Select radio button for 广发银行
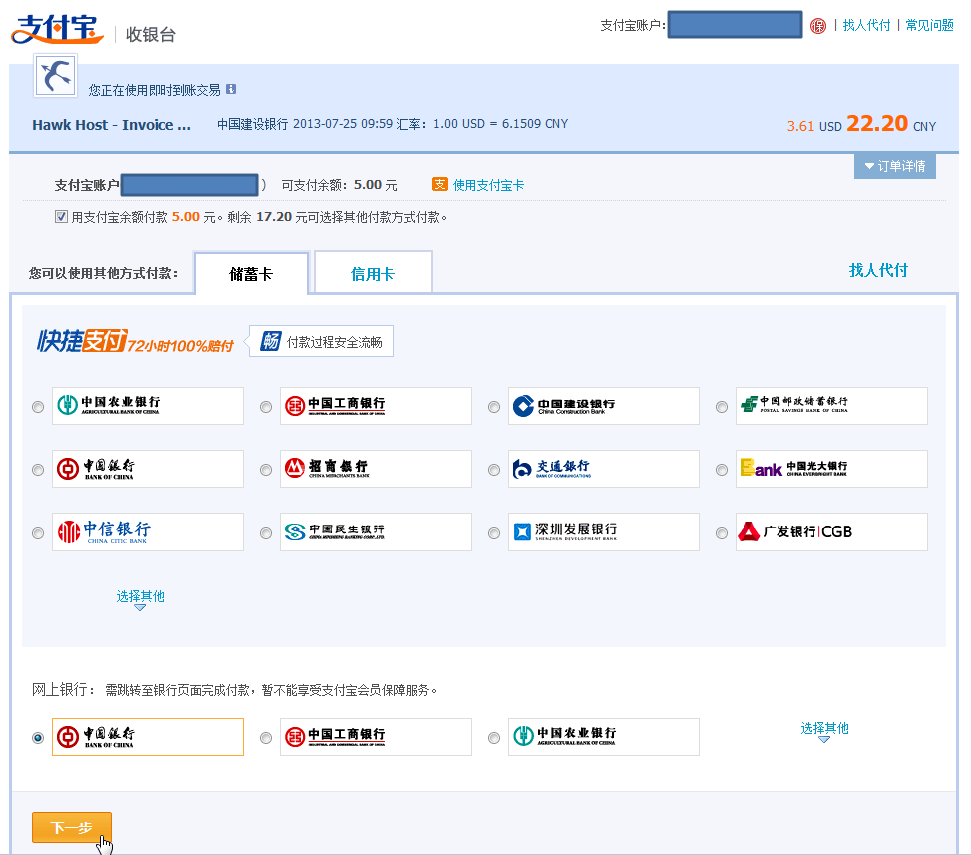This screenshot has width=971, height=855. coord(722,532)
